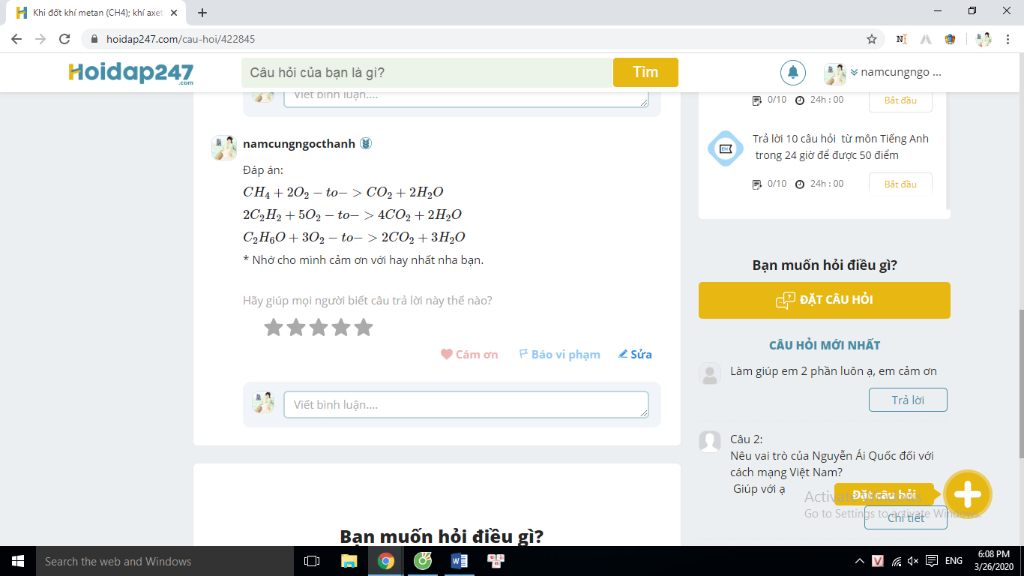Screen dimensions: 1024x576
Task: Open question 'Làm giúp em 2 phần'
Action: coord(833,371)
